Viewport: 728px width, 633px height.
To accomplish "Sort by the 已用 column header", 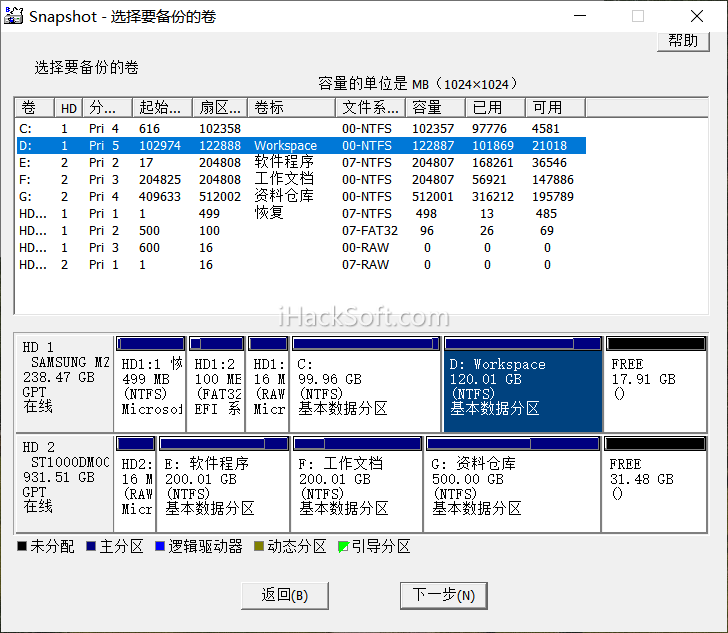I will click(495, 108).
